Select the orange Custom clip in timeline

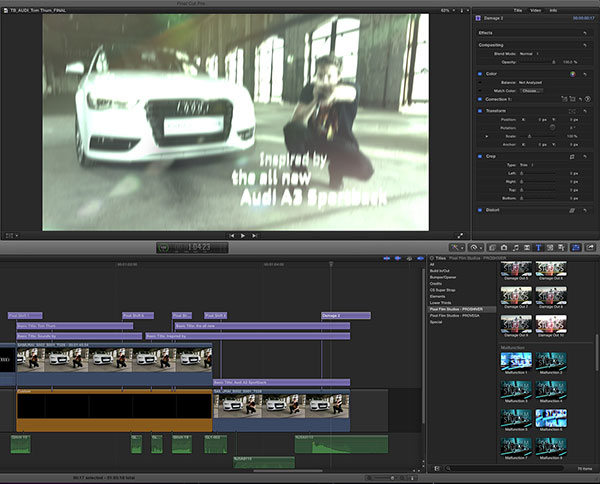pos(114,410)
